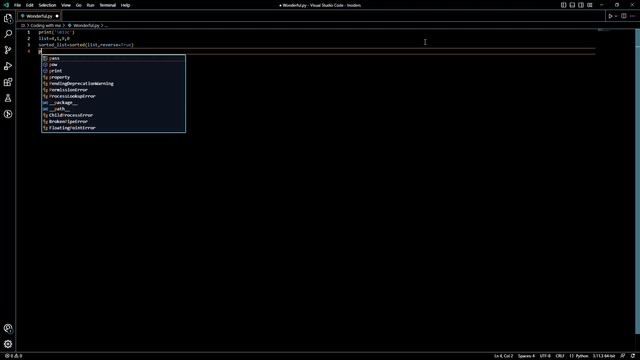Screen dimensions: 640x360
Task: Expand the run button dropdown arrow
Action: 616,16
